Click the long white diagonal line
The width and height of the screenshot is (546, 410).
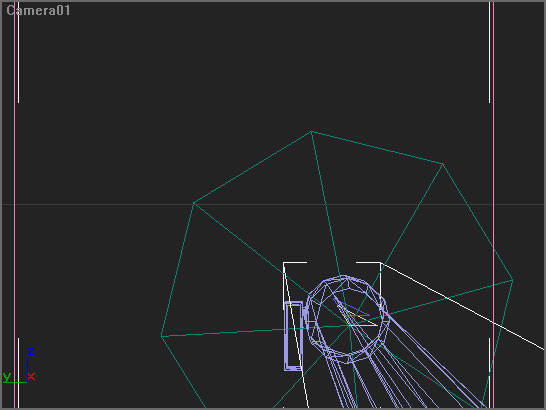pyautogui.click(x=462, y=306)
